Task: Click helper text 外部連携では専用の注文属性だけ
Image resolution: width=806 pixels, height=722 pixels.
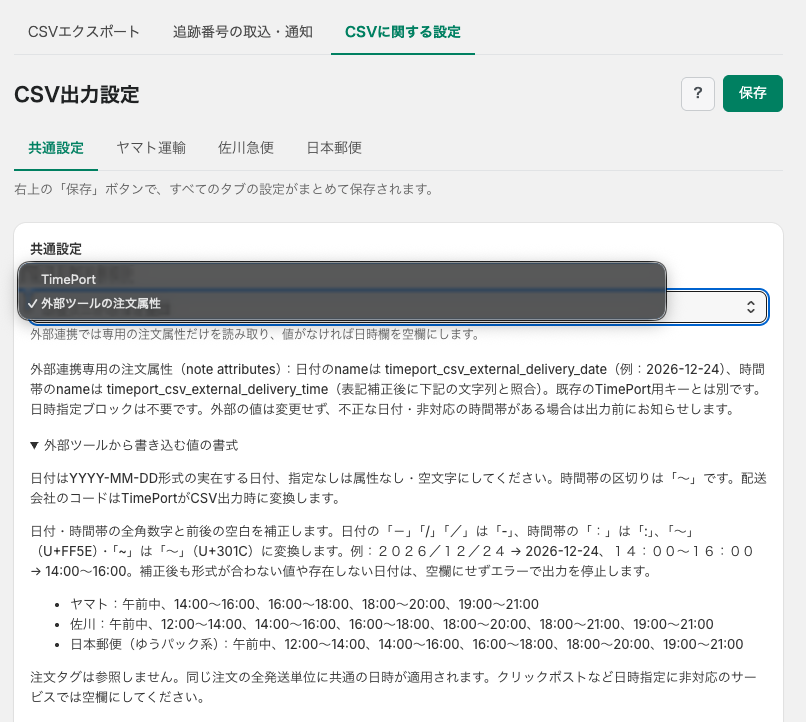Action: (255, 335)
